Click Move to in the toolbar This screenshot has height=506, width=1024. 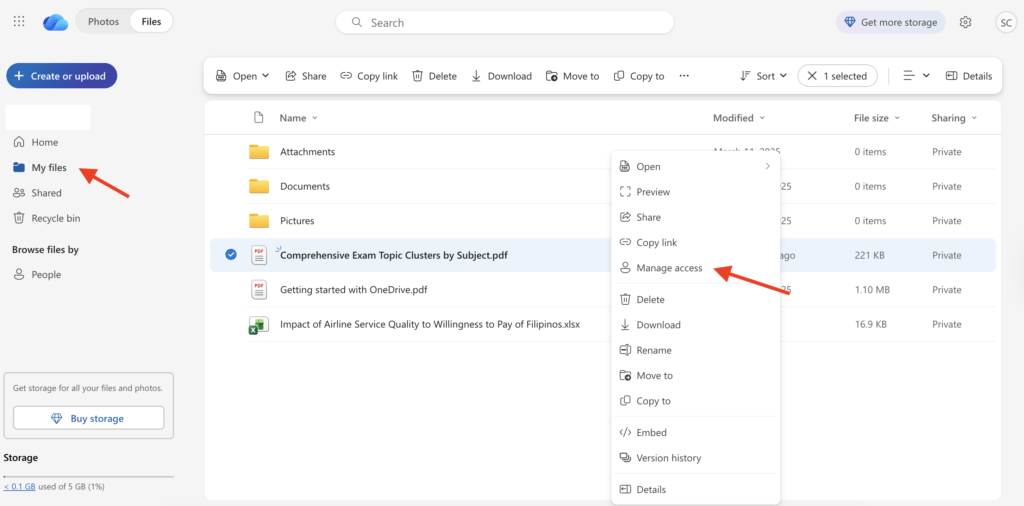click(572, 76)
